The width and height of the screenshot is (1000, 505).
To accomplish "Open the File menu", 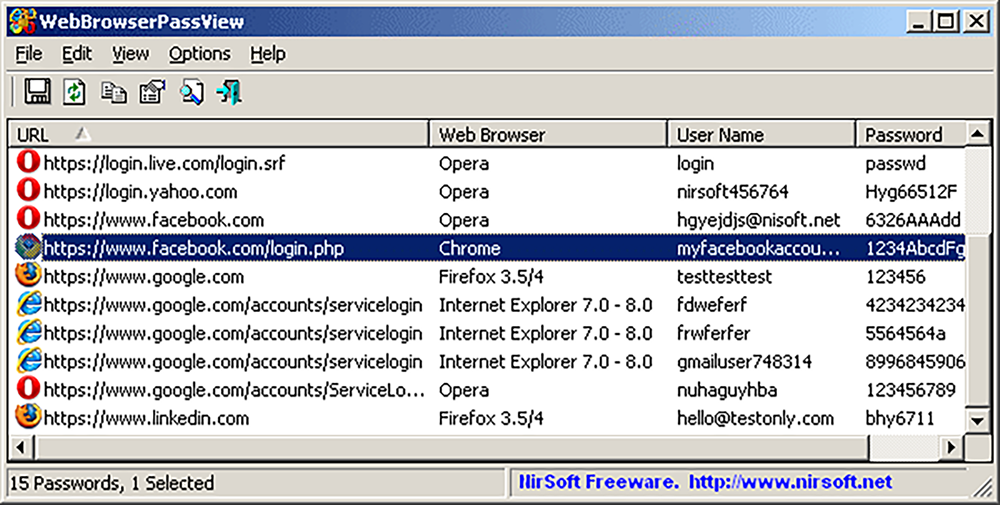I will coord(29,54).
